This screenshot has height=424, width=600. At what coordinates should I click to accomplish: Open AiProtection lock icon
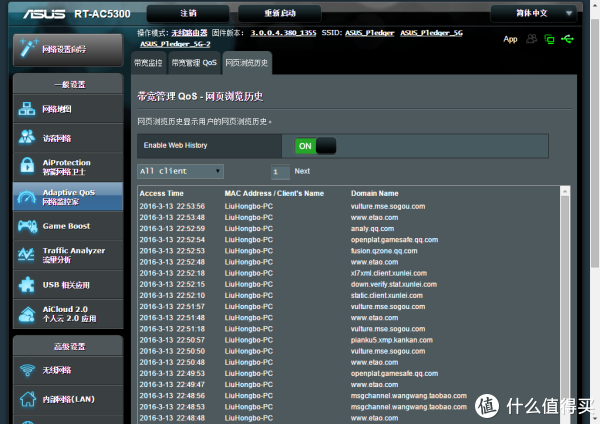(27, 165)
